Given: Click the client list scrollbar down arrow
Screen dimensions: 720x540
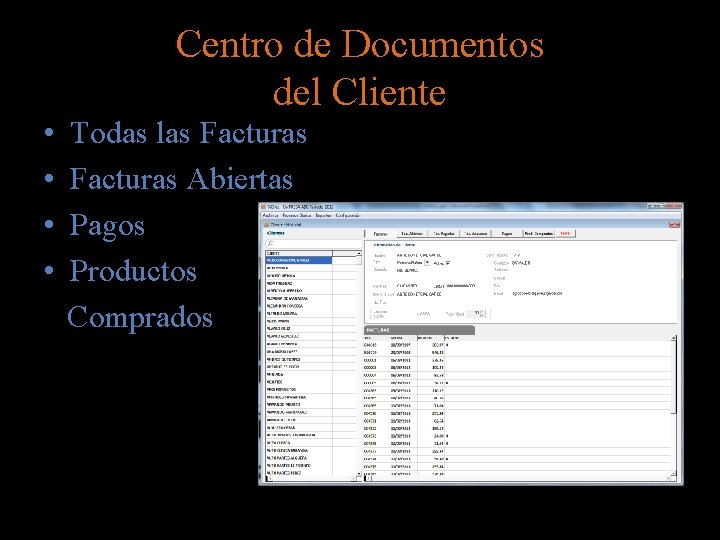Looking at the screenshot, I should [x=359, y=473].
